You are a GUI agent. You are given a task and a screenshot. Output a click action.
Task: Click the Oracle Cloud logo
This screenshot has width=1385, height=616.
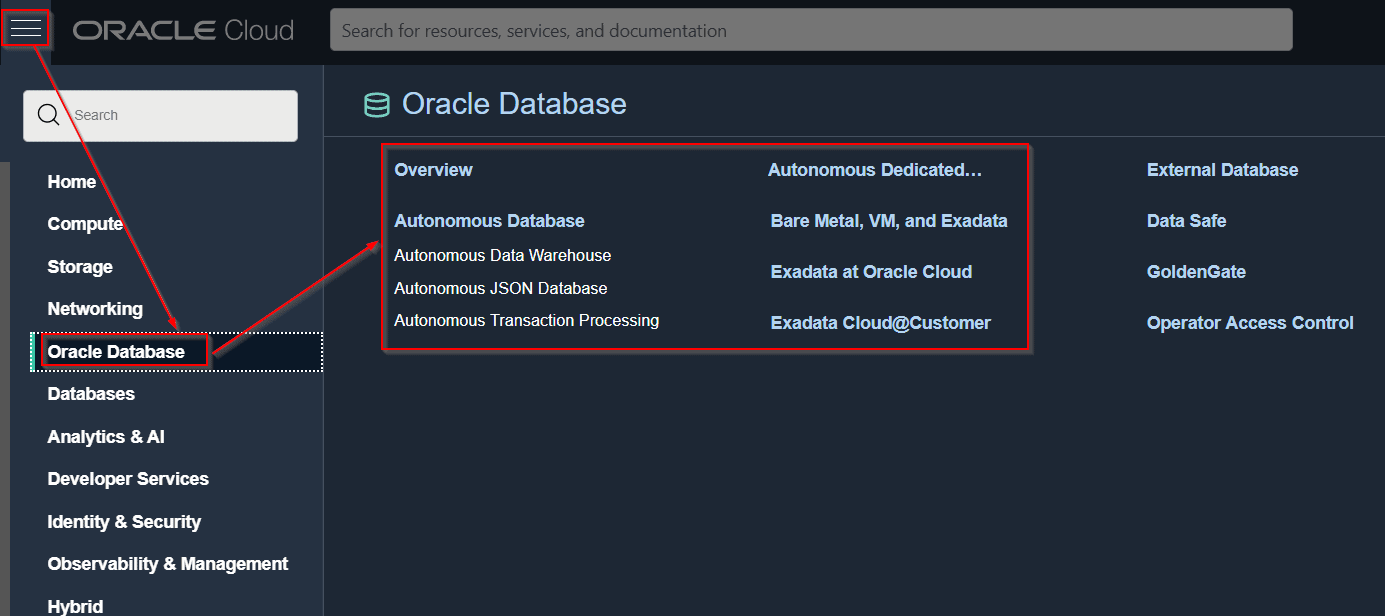(183, 30)
